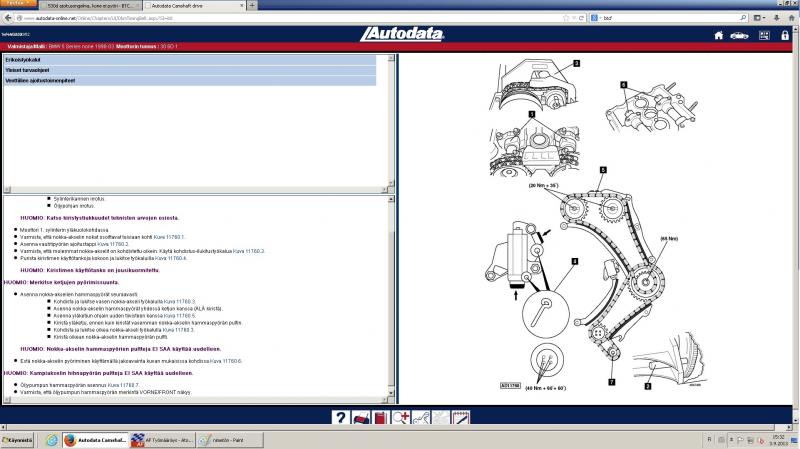
Task: Open the Kuva 11760.7 link
Action: tap(123, 384)
